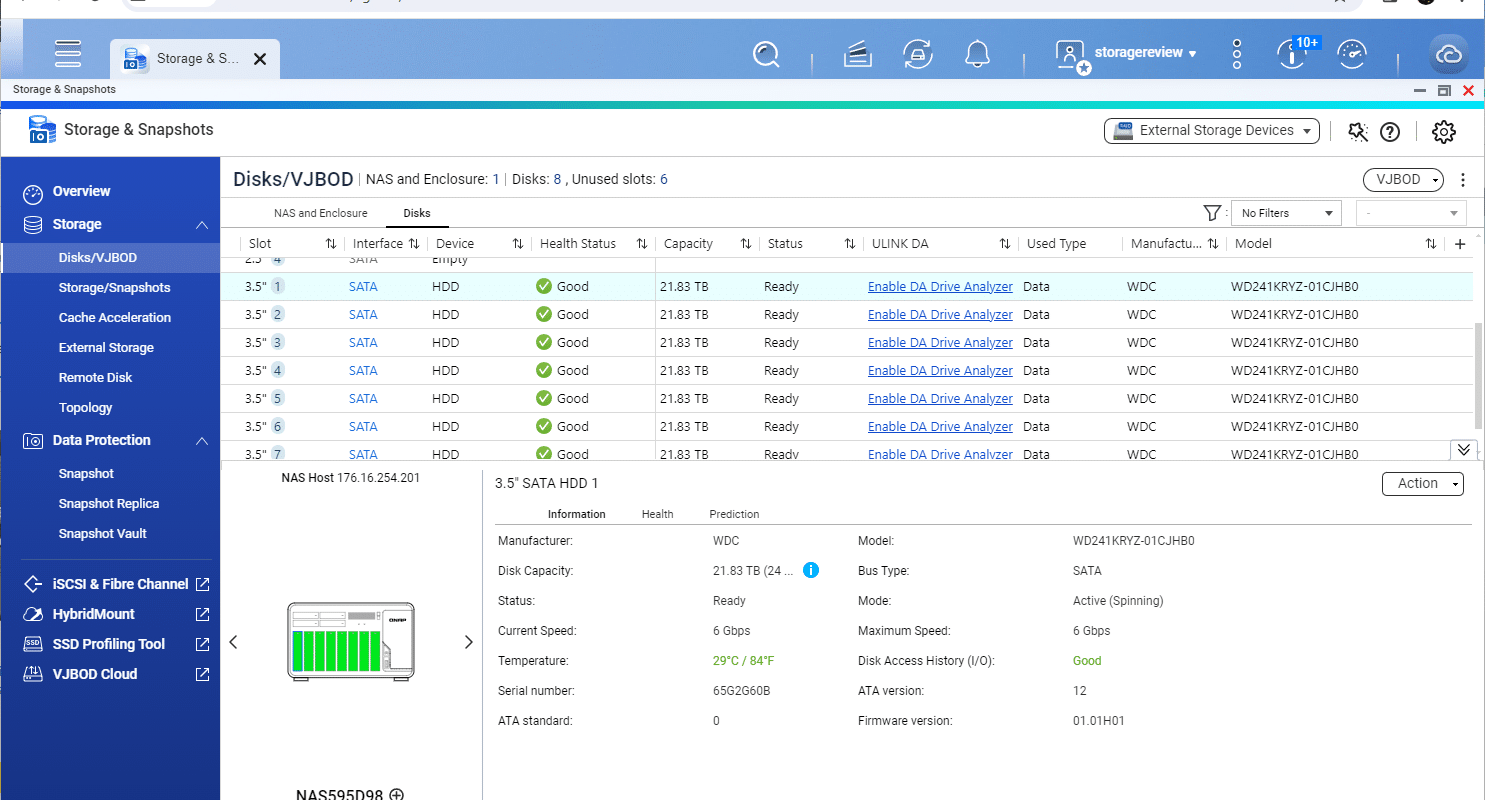
Task: Collapse details with the double-chevron button
Action: 1463,449
